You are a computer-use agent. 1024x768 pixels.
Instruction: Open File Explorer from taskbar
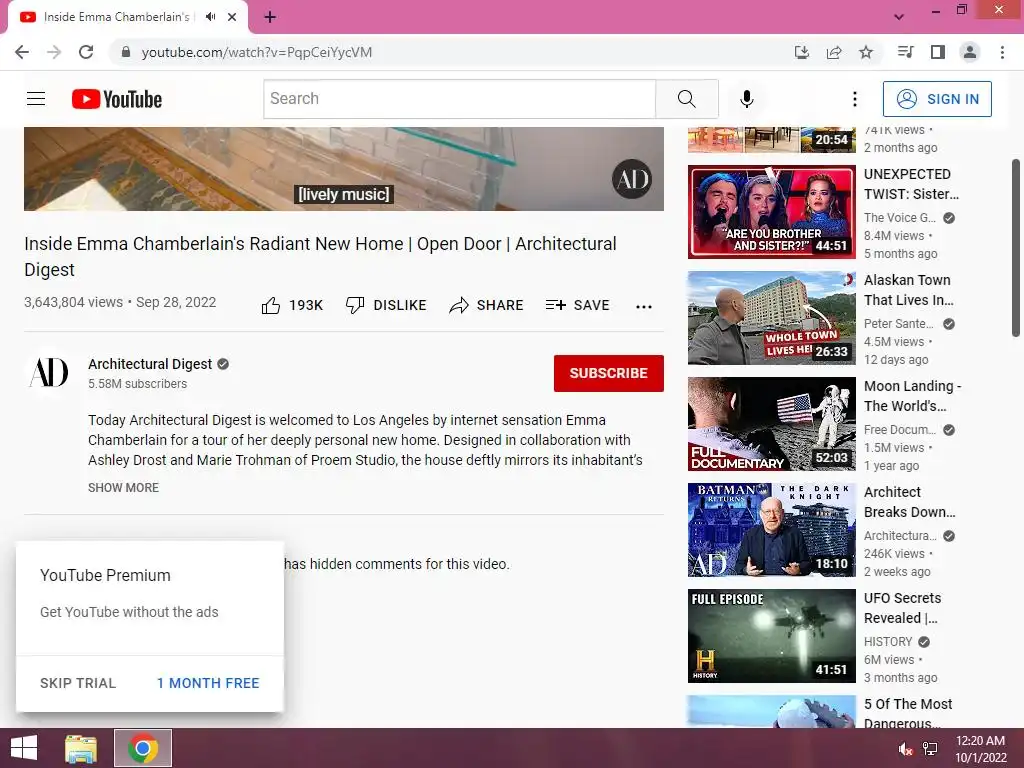click(81, 748)
